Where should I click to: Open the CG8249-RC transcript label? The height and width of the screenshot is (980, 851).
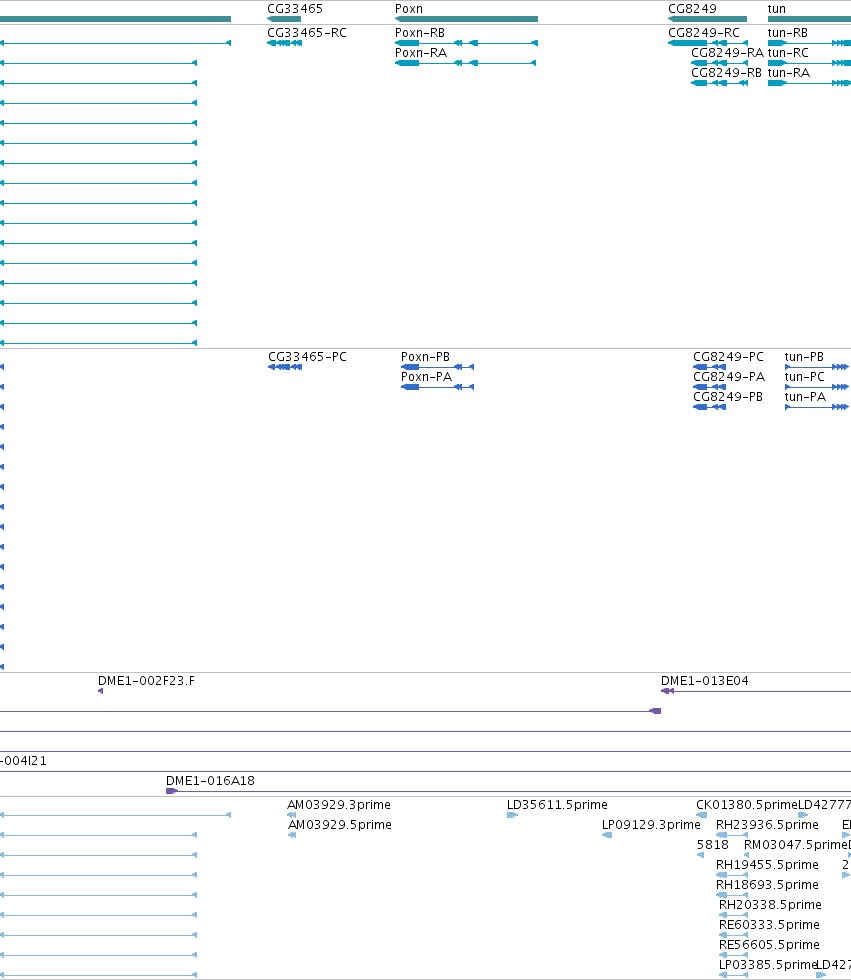coord(704,32)
